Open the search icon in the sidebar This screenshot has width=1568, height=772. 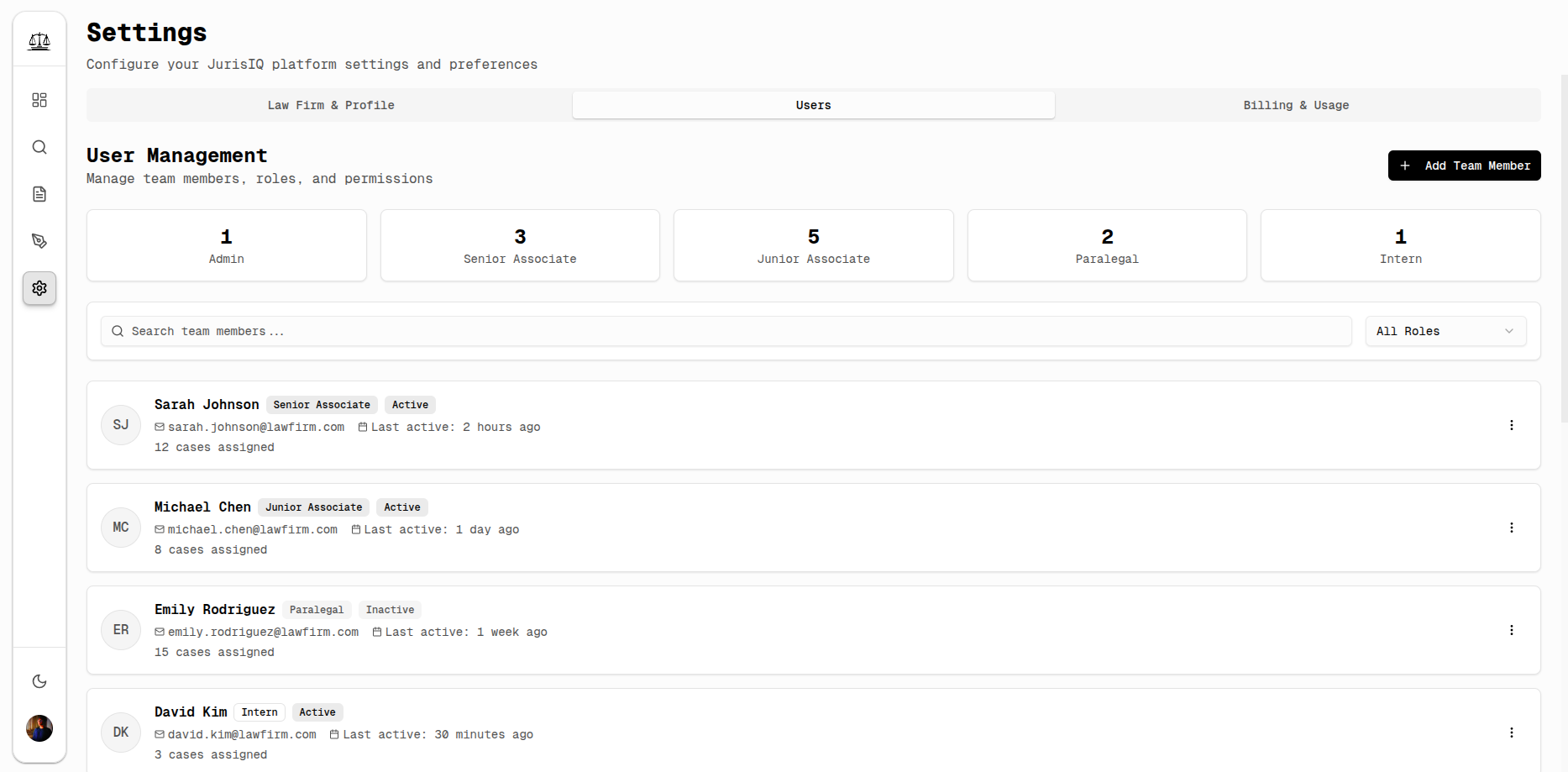(39, 147)
